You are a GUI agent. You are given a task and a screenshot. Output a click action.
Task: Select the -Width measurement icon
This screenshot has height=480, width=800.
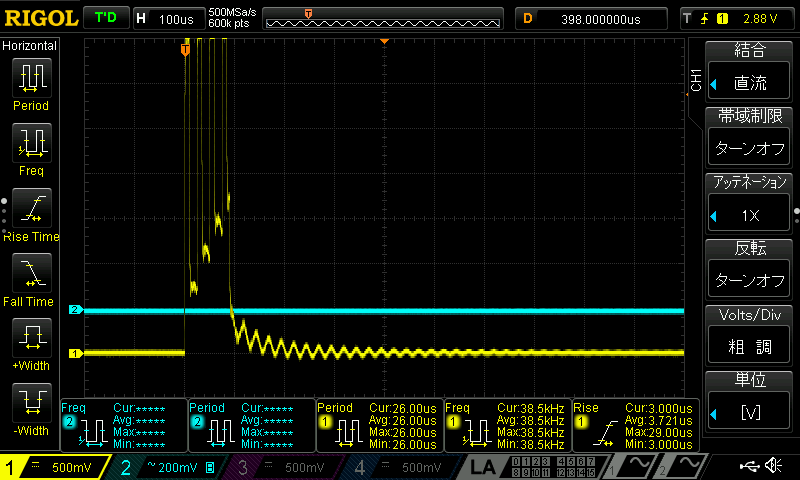pos(31,404)
